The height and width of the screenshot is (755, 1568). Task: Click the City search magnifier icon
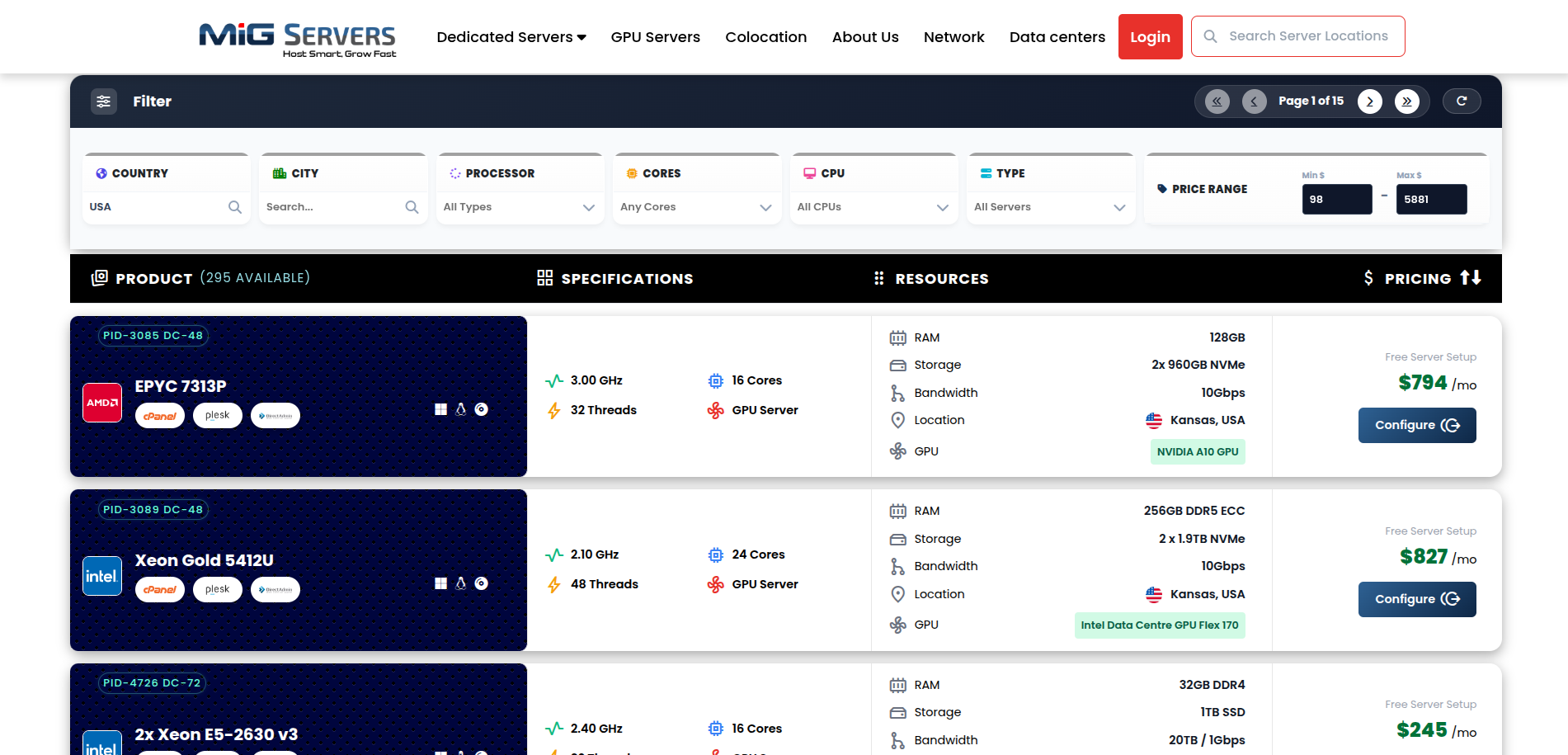412,207
